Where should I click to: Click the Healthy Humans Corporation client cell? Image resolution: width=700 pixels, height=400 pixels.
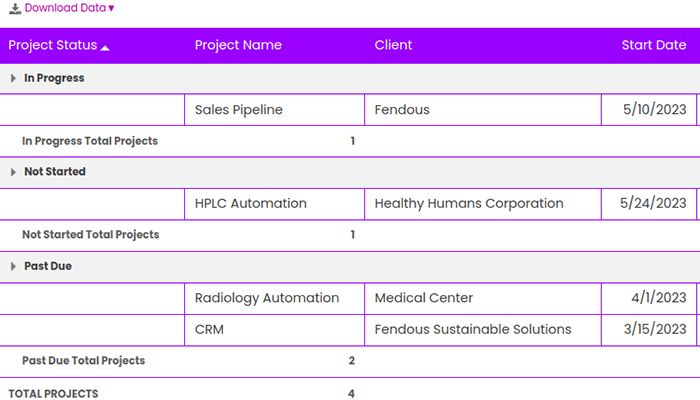pyautogui.click(x=469, y=203)
